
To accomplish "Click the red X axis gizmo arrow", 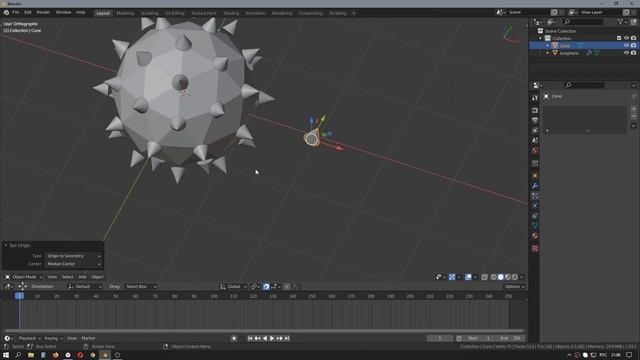I will [x=339, y=148].
